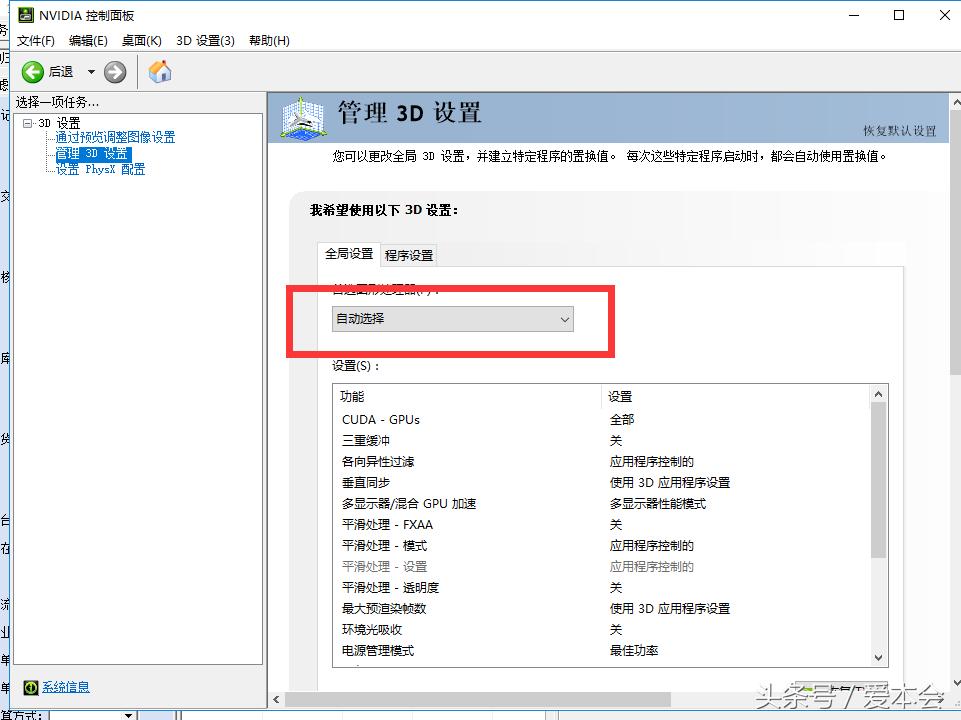The height and width of the screenshot is (720, 961).
Task: Switch to the 程序设置 tab
Action: [x=408, y=255]
